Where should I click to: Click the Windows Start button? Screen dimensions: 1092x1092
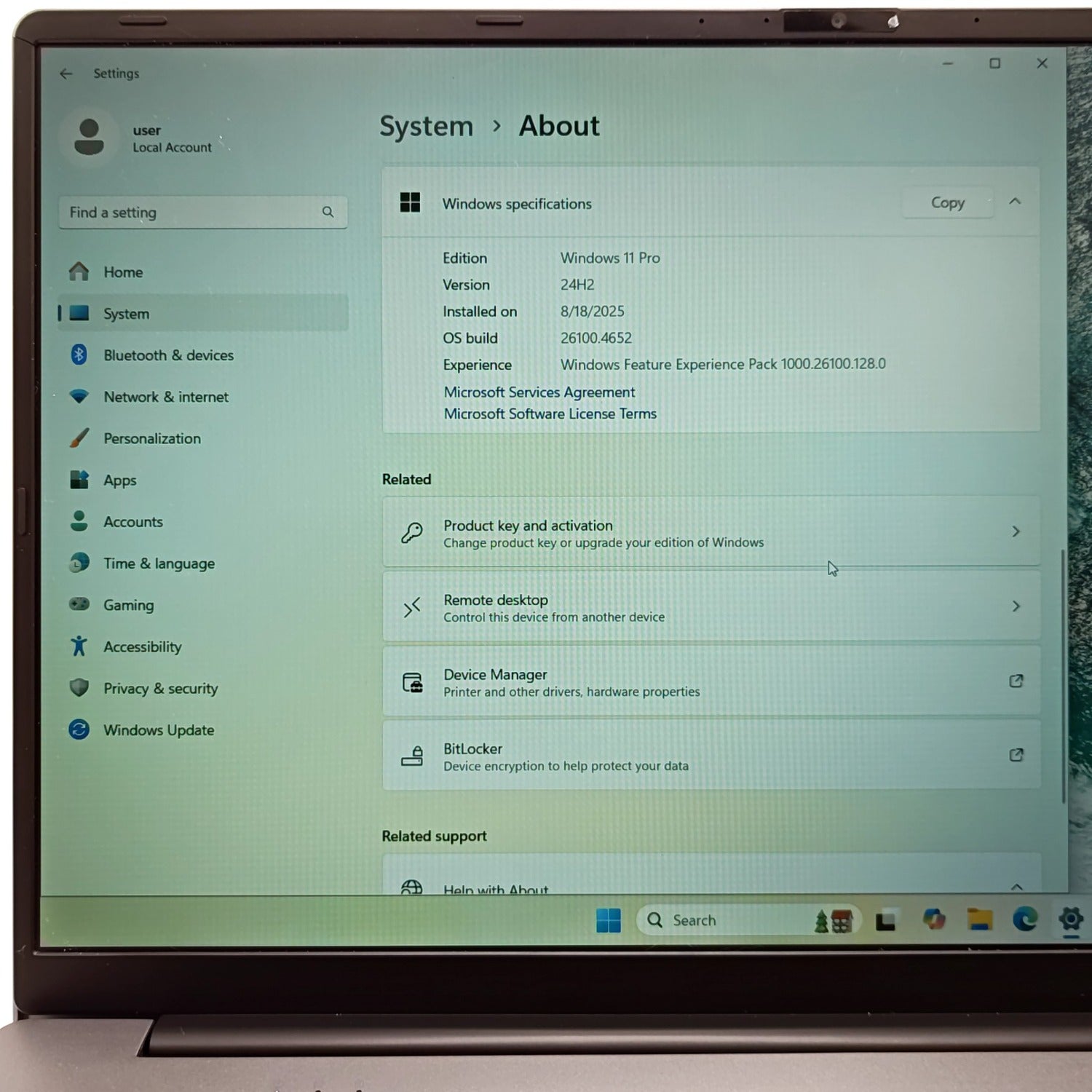pos(608,920)
